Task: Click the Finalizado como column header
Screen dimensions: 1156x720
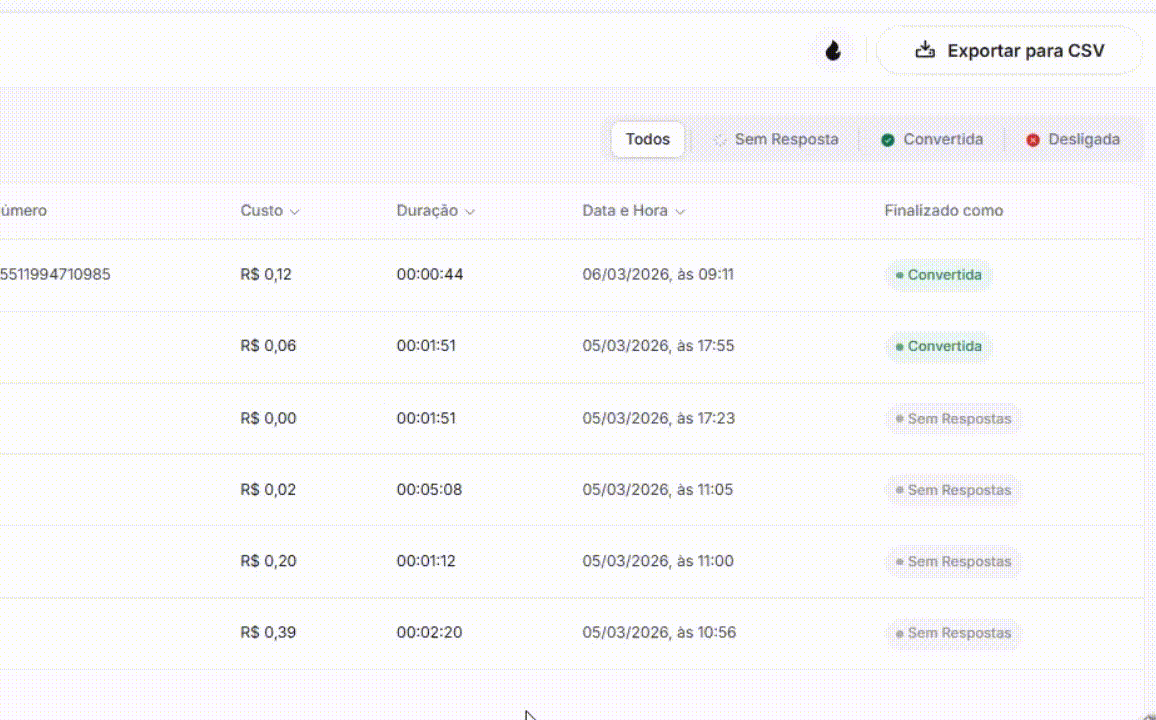Action: coord(944,211)
